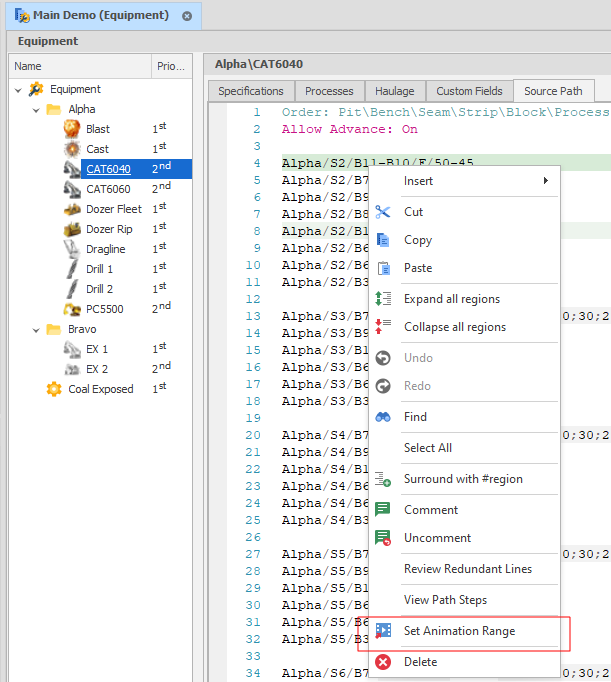Select CAT6040 in the equipment tree
This screenshot has width=611, height=682.
click(108, 169)
